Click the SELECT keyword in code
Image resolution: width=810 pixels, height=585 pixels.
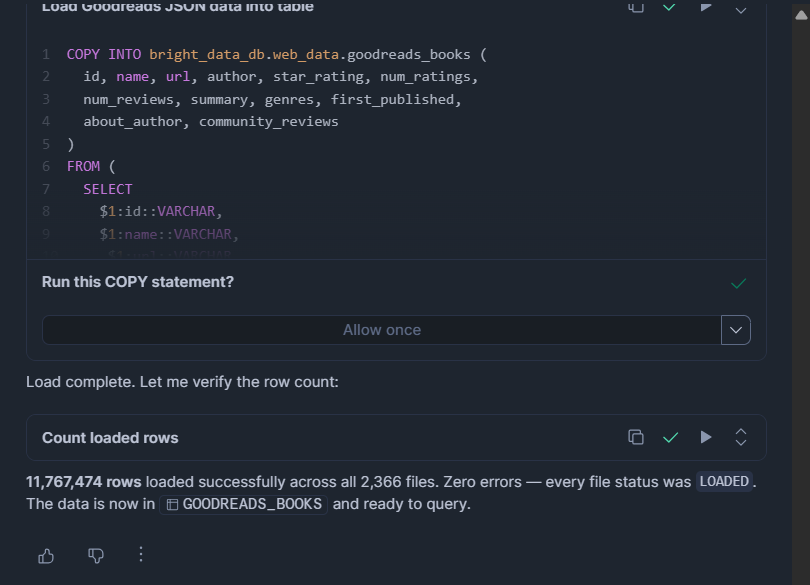point(107,189)
